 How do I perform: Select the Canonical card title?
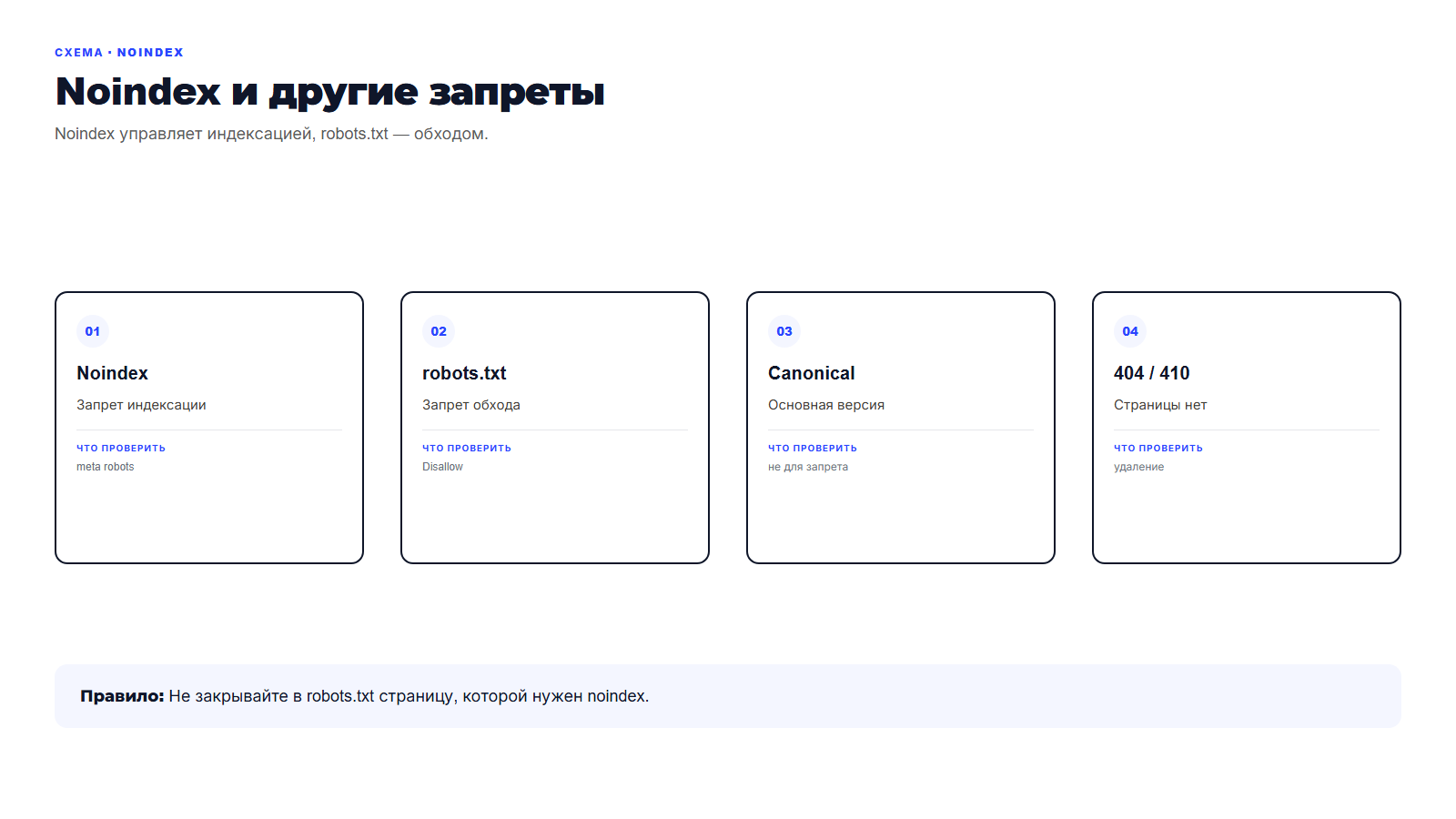pos(812,373)
